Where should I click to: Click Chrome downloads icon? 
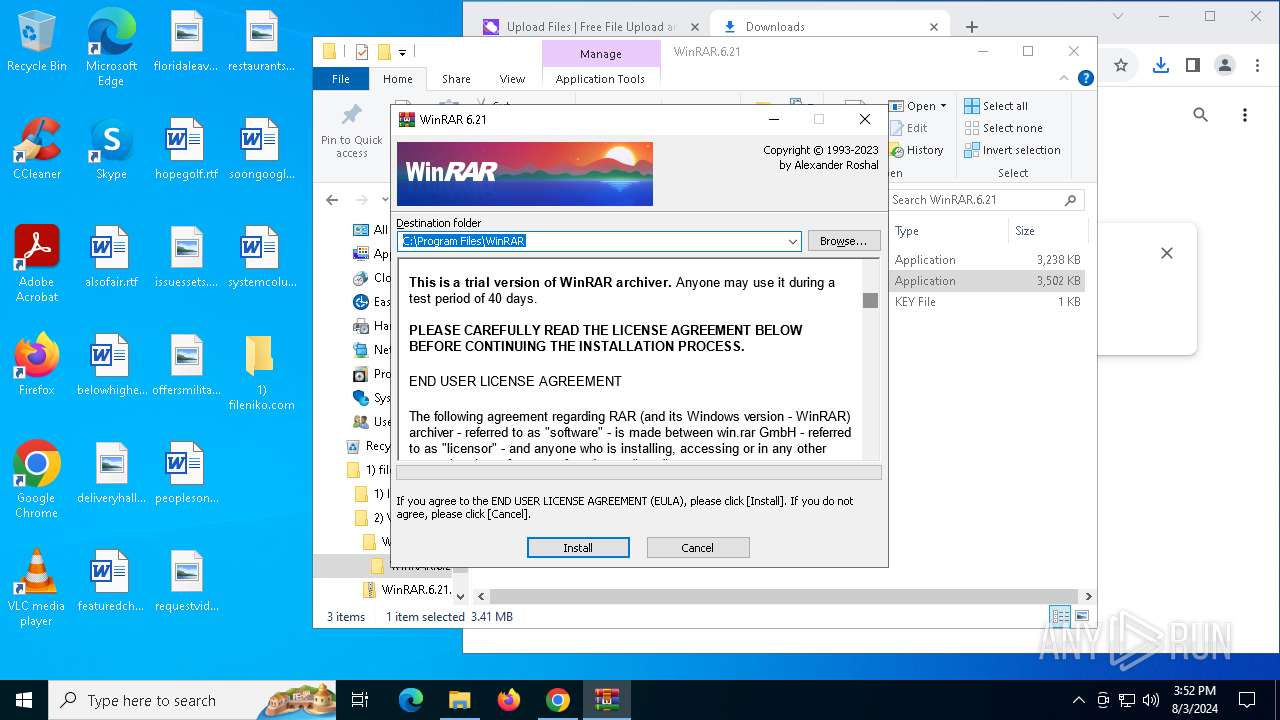click(x=1160, y=65)
